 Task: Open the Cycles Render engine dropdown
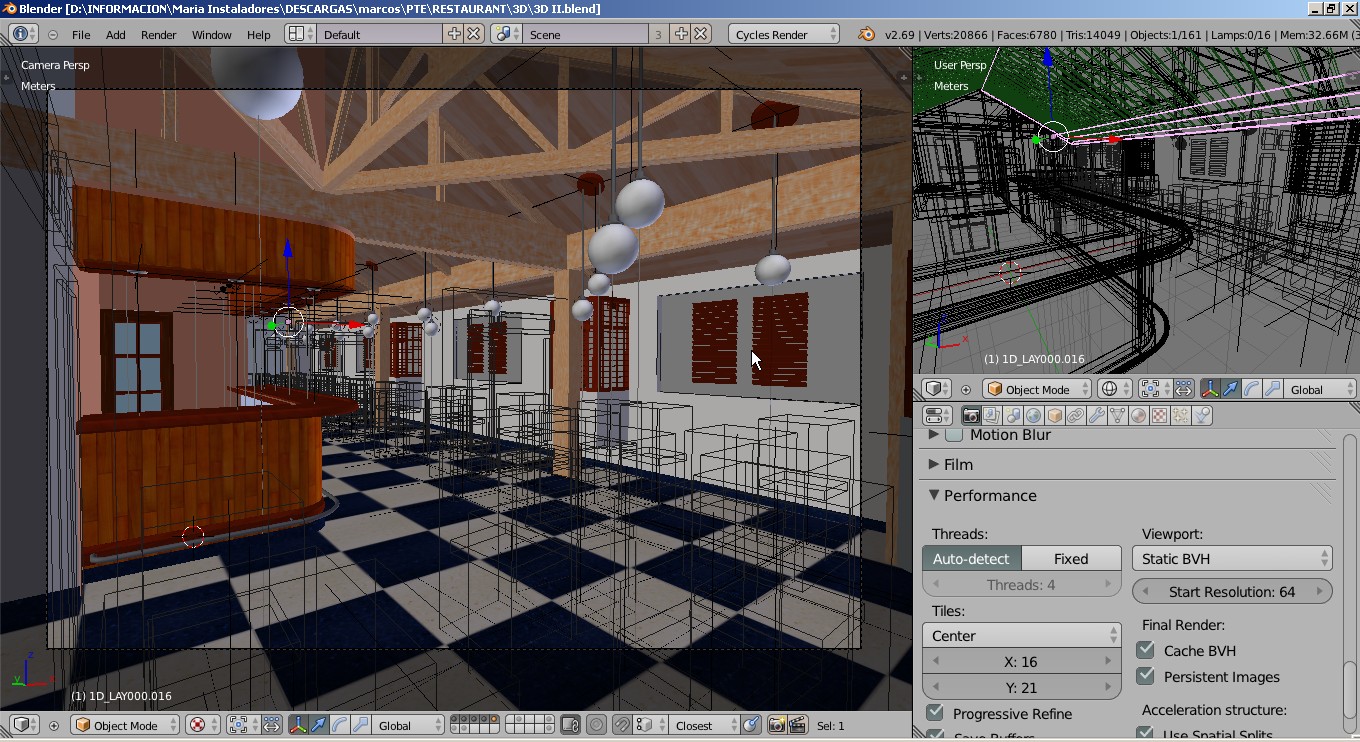point(784,34)
